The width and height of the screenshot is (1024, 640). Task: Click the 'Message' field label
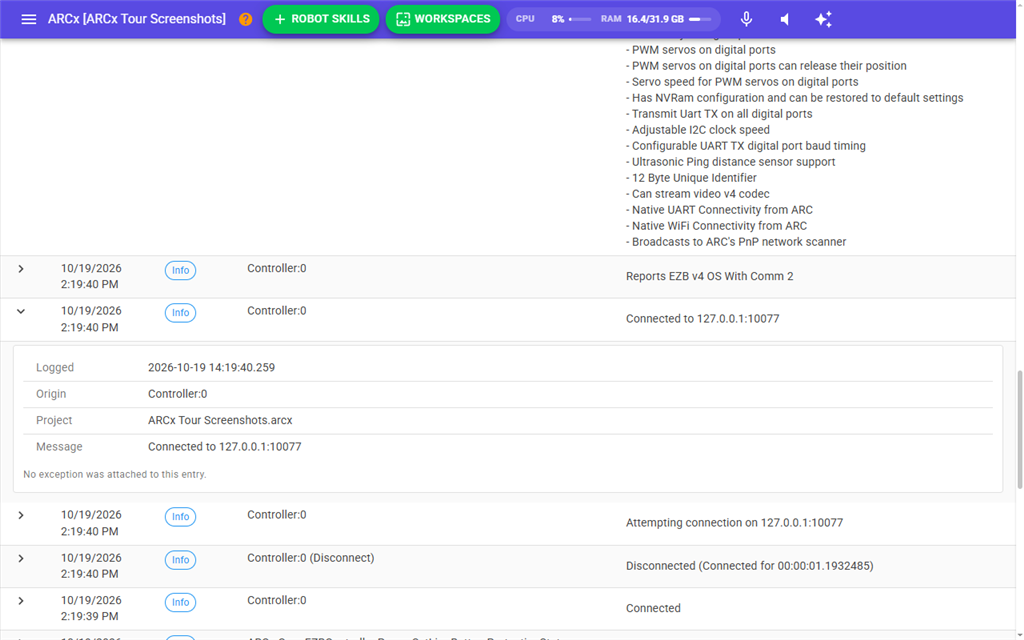tap(59, 447)
